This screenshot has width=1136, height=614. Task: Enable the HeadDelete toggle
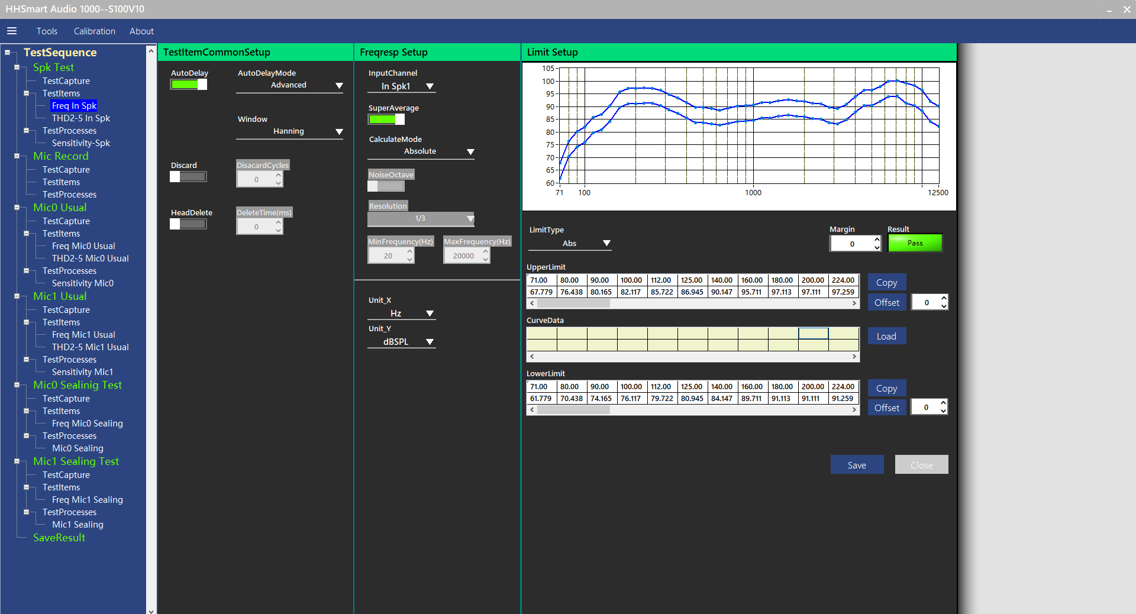click(x=188, y=224)
